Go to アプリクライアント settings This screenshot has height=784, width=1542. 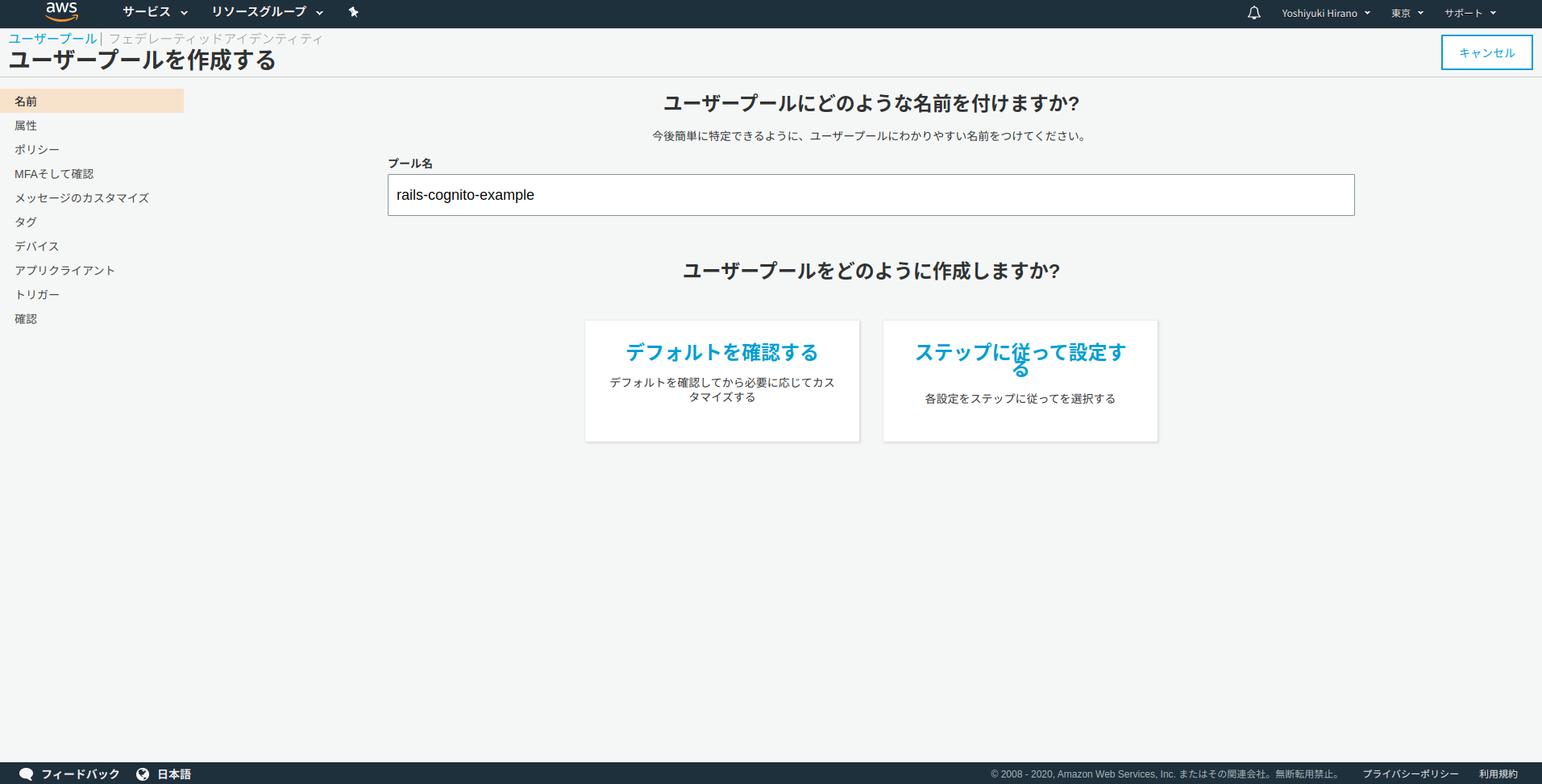point(64,270)
